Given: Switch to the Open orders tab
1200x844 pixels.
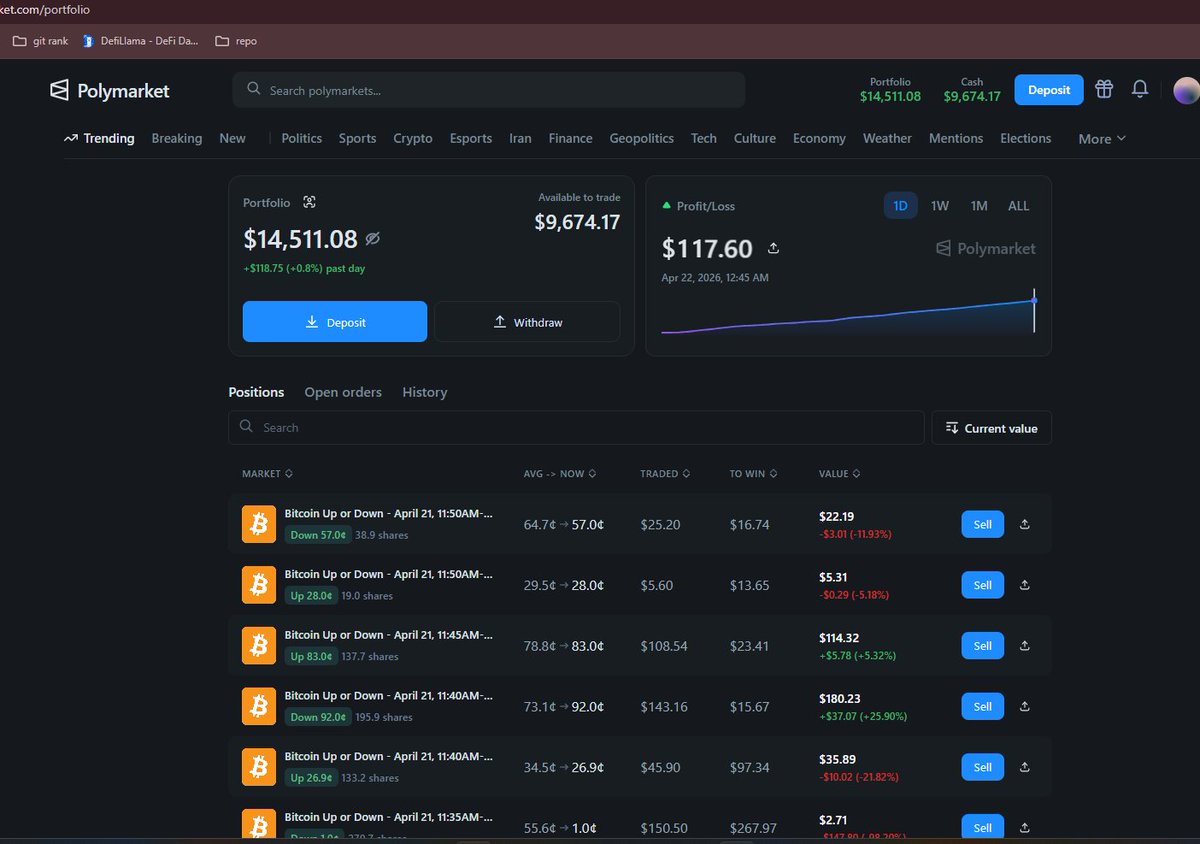Looking at the screenshot, I should pos(343,392).
